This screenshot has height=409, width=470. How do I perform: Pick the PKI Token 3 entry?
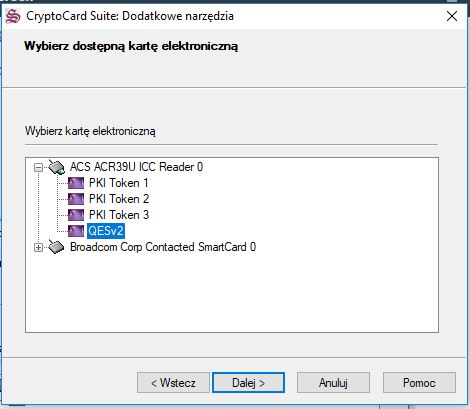point(119,215)
